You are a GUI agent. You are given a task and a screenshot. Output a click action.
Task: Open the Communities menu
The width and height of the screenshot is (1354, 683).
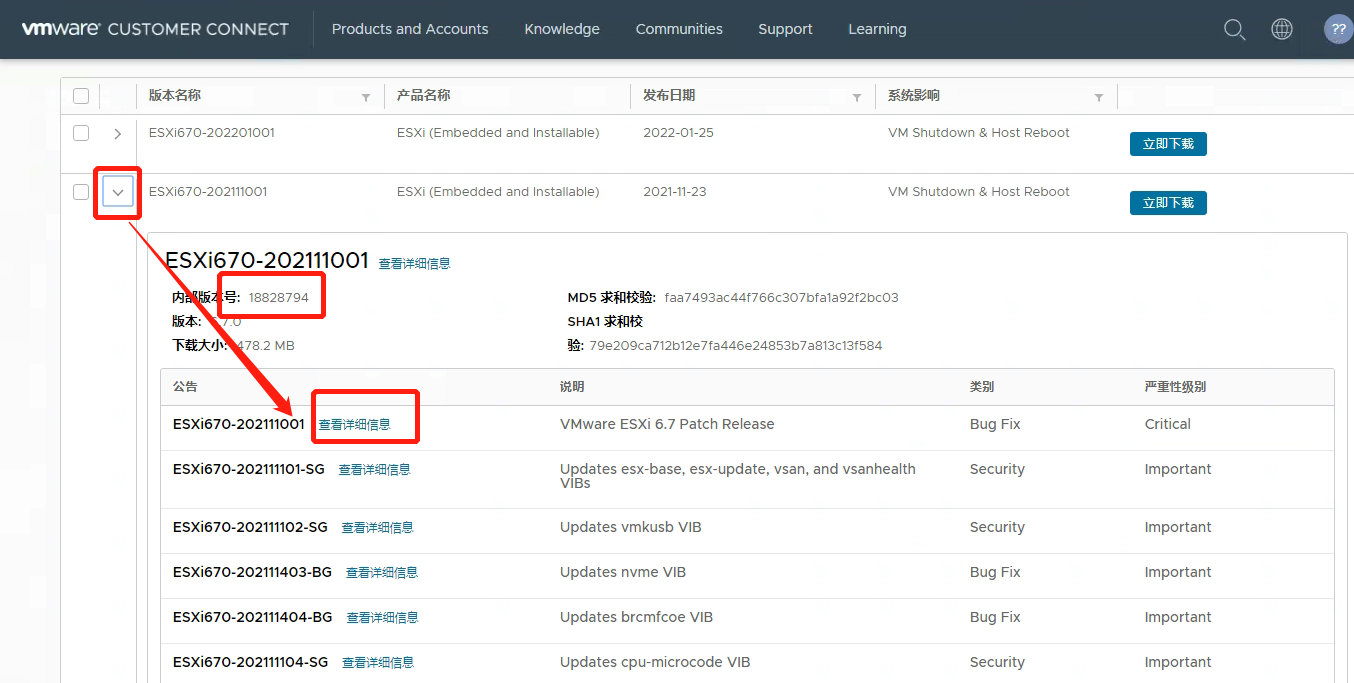pyautogui.click(x=679, y=29)
